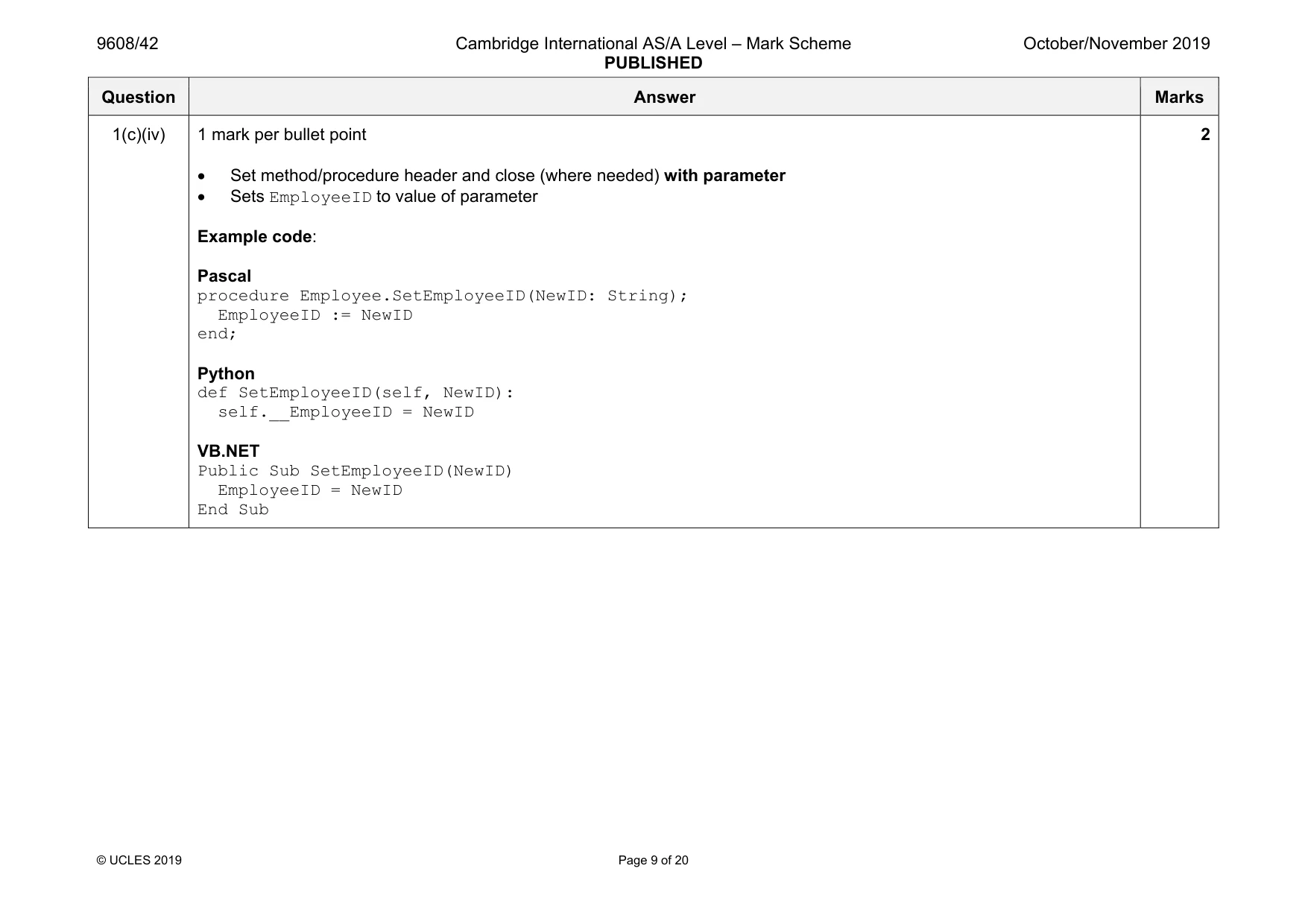Viewport: 1308px width, 924px height.
Task: Click the 'October/November 2019' date
Action: pos(1116,44)
